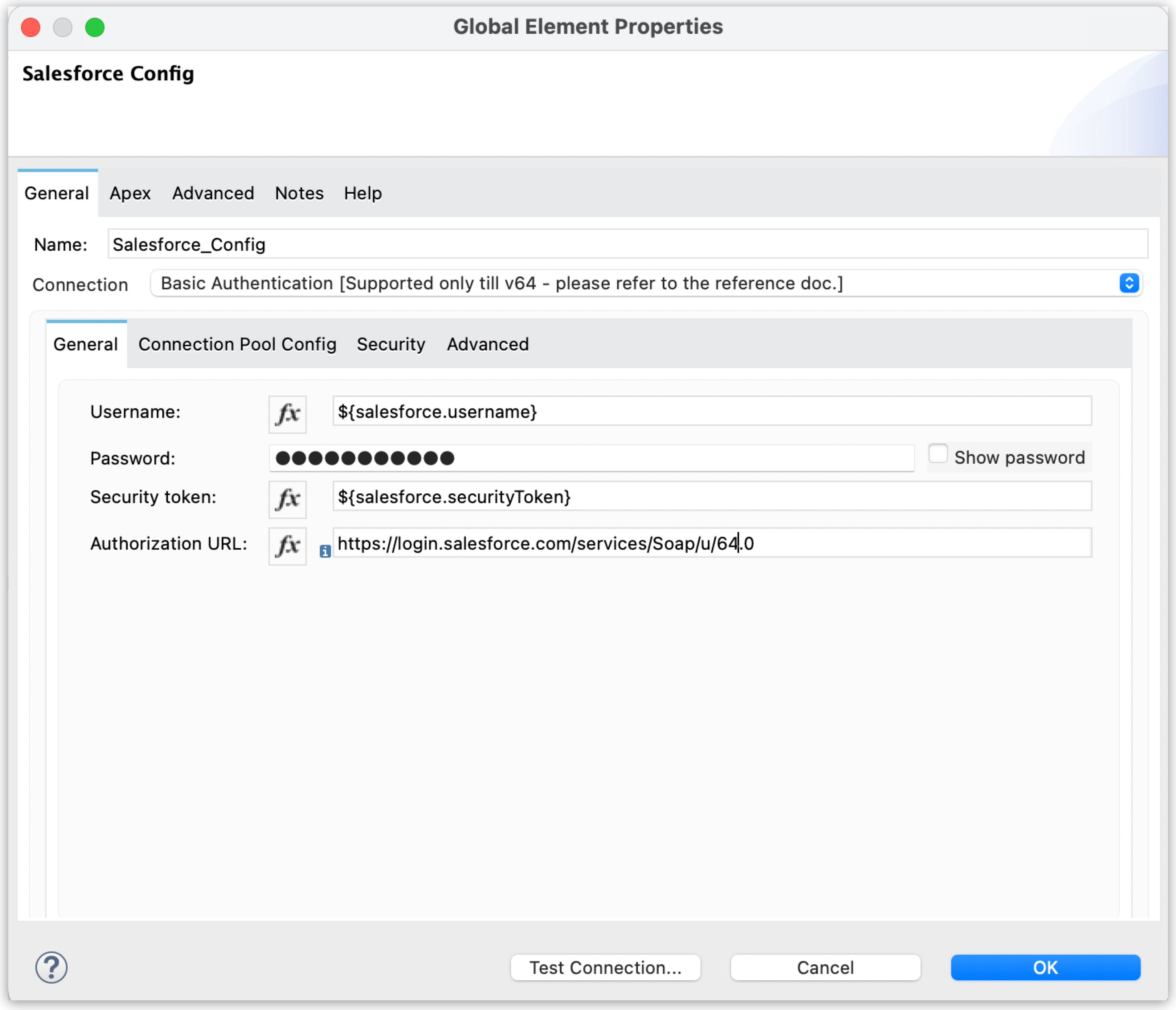Click into the Username field
Screen dimensions: 1176x1010
(x=712, y=411)
